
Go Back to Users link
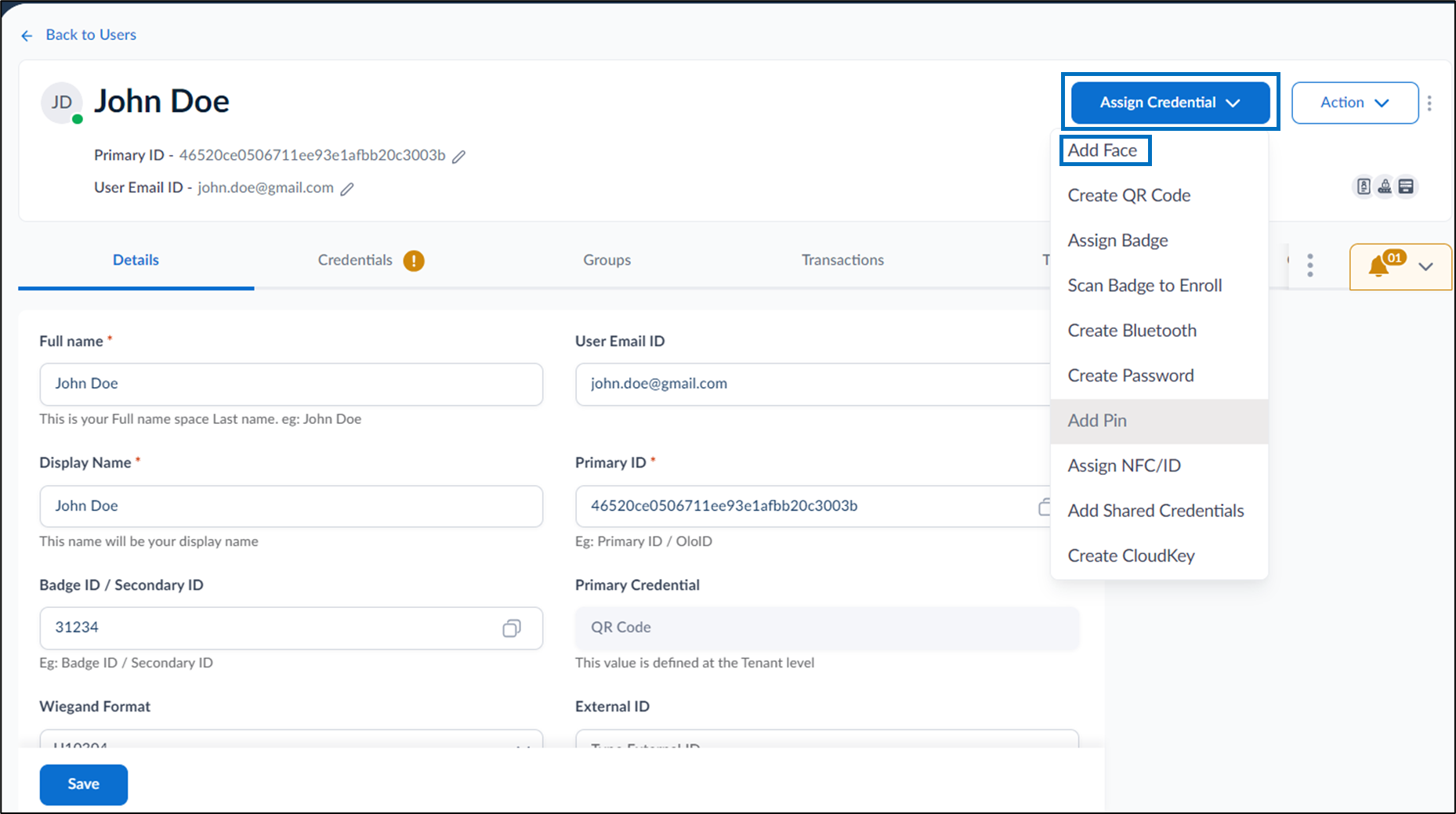[x=91, y=34]
